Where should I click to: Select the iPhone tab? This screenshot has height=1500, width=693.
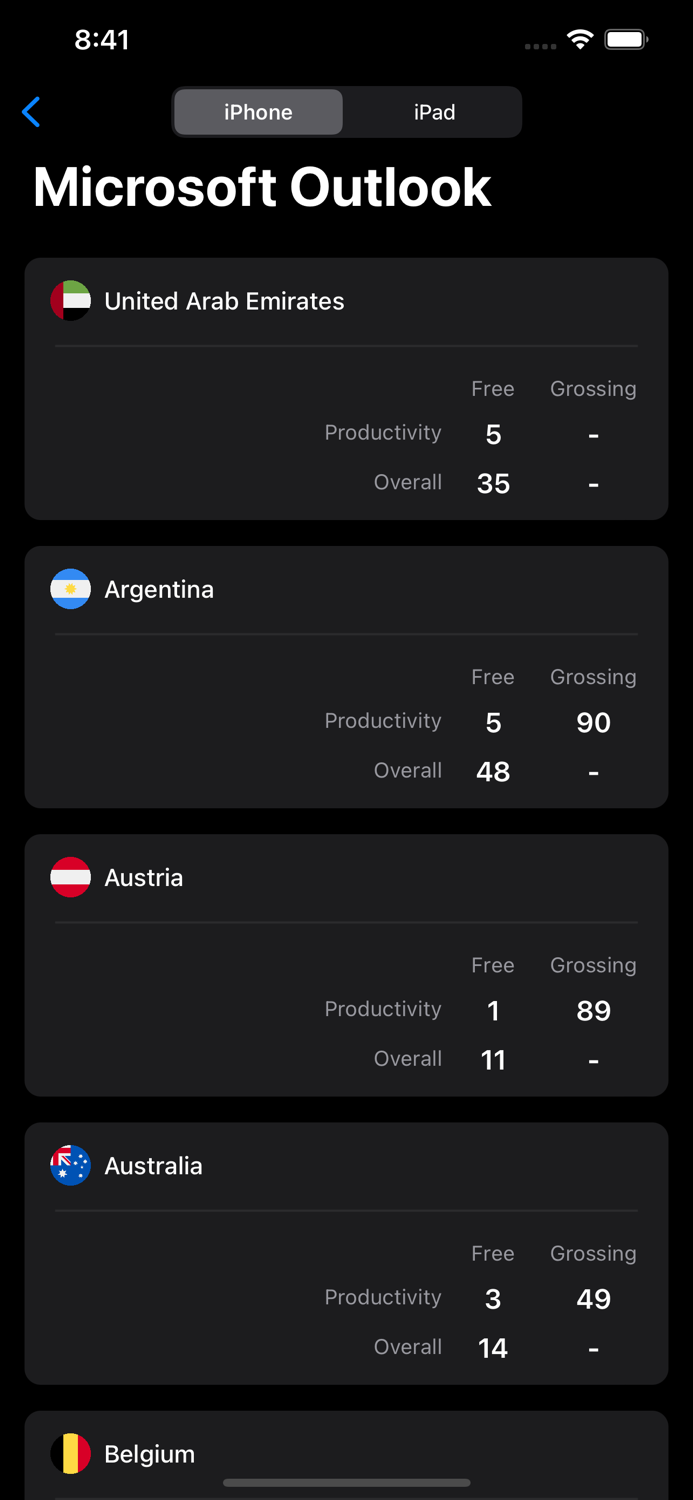point(258,112)
